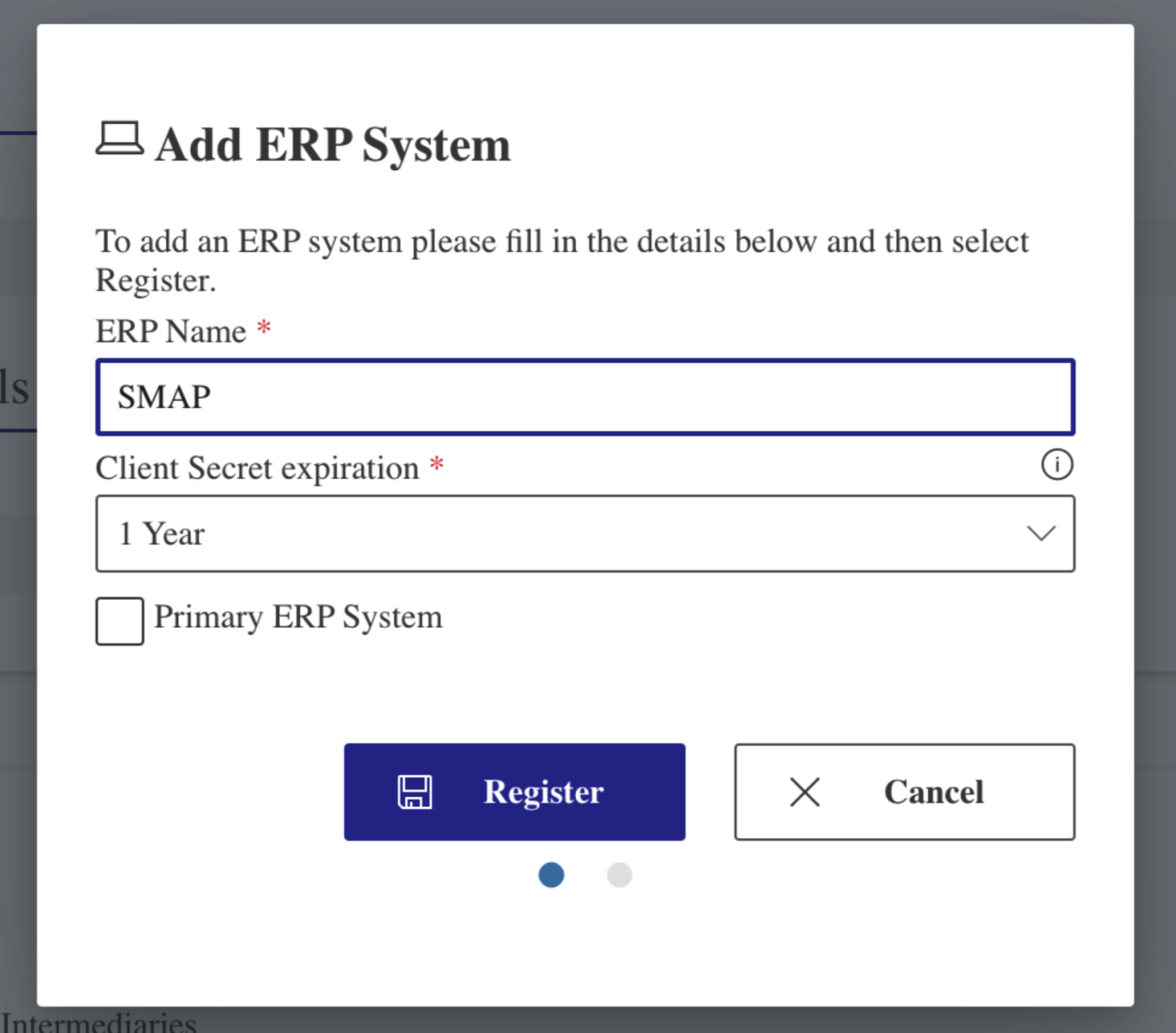Viewport: 1176px width, 1033px height.
Task: Click the red asterisk beside Client Secret expiration
Action: pyautogui.click(x=436, y=465)
